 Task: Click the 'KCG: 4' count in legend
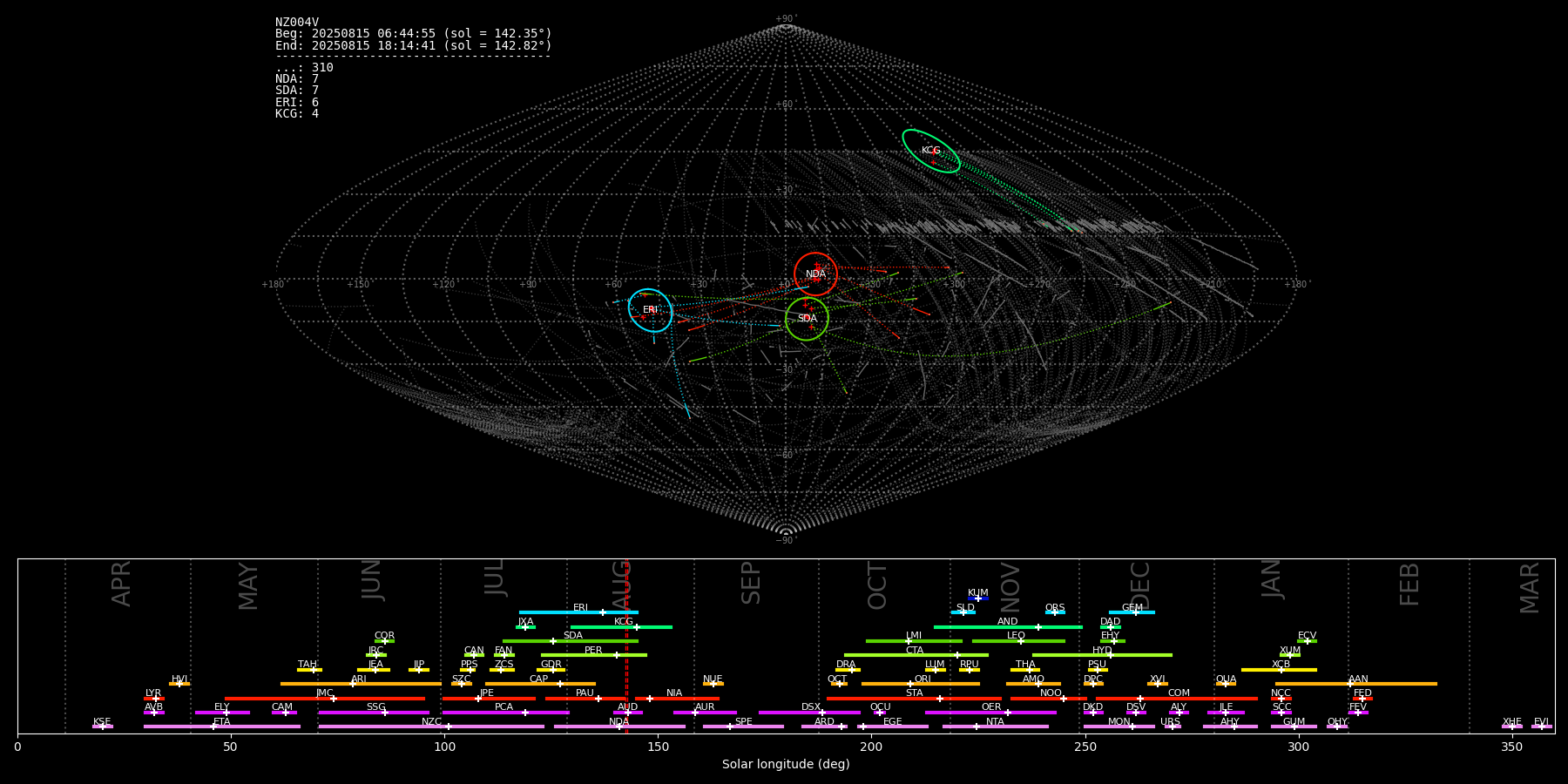(297, 114)
